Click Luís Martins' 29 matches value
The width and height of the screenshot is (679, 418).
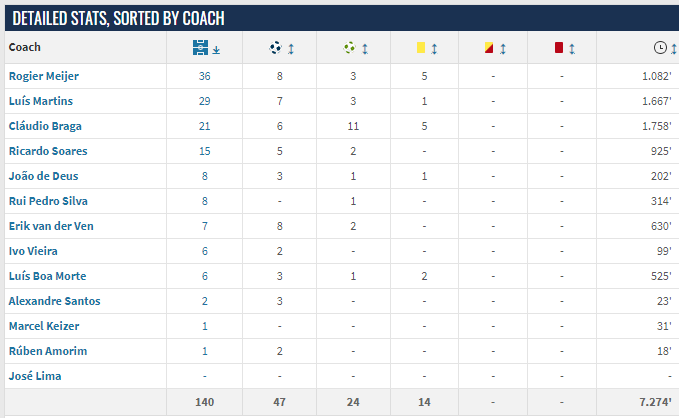coord(204,101)
